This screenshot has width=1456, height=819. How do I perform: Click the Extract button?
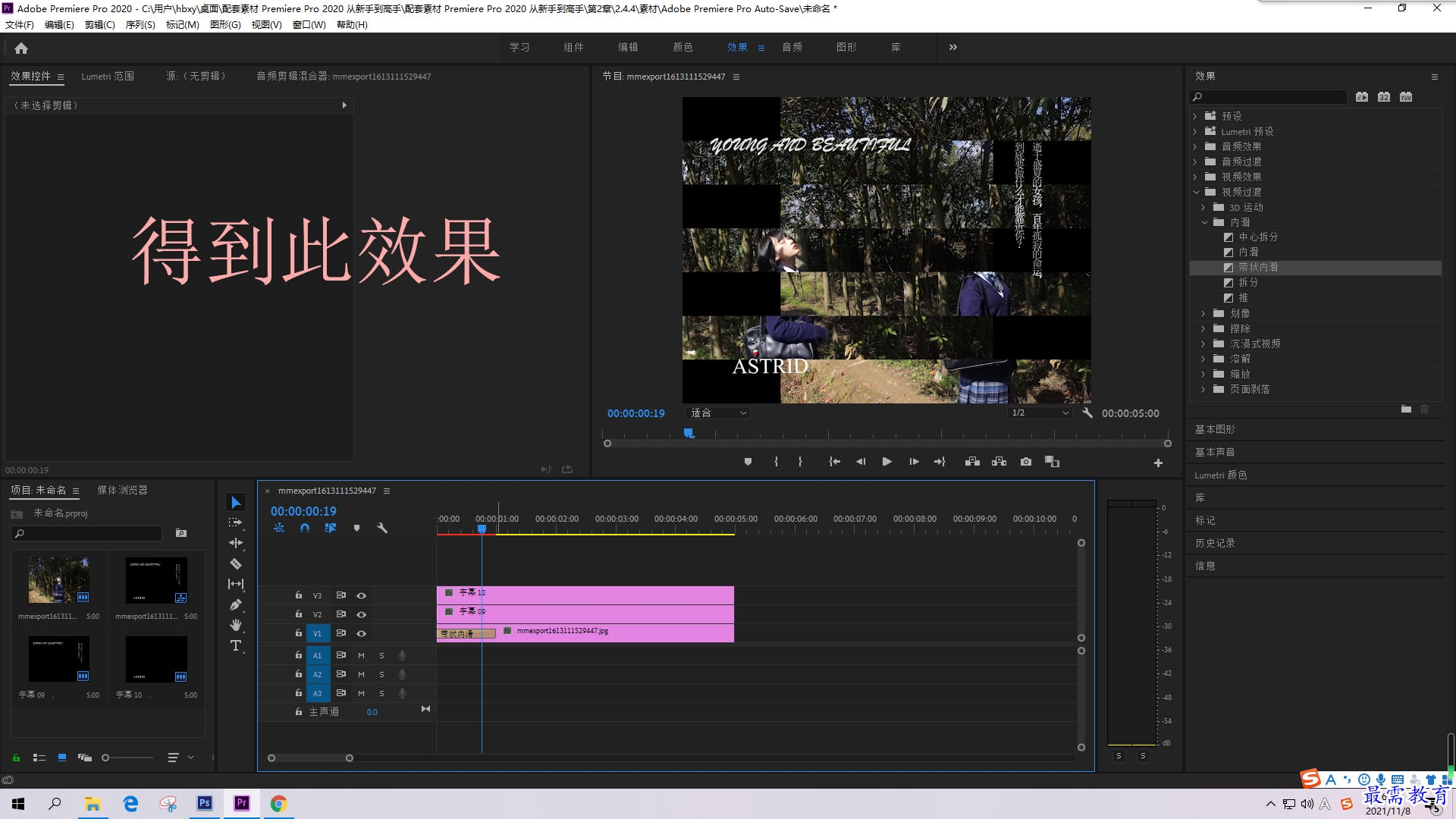click(x=999, y=462)
